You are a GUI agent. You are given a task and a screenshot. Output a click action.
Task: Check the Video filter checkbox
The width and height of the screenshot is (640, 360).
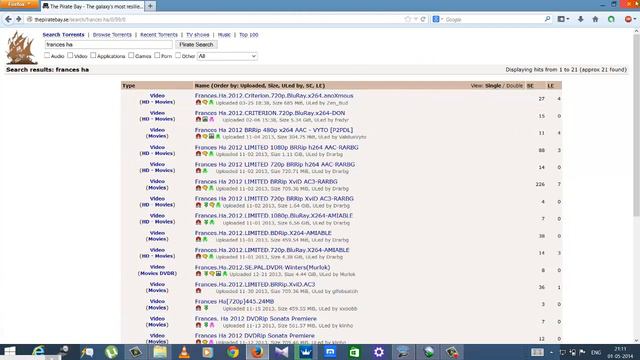(x=70, y=55)
